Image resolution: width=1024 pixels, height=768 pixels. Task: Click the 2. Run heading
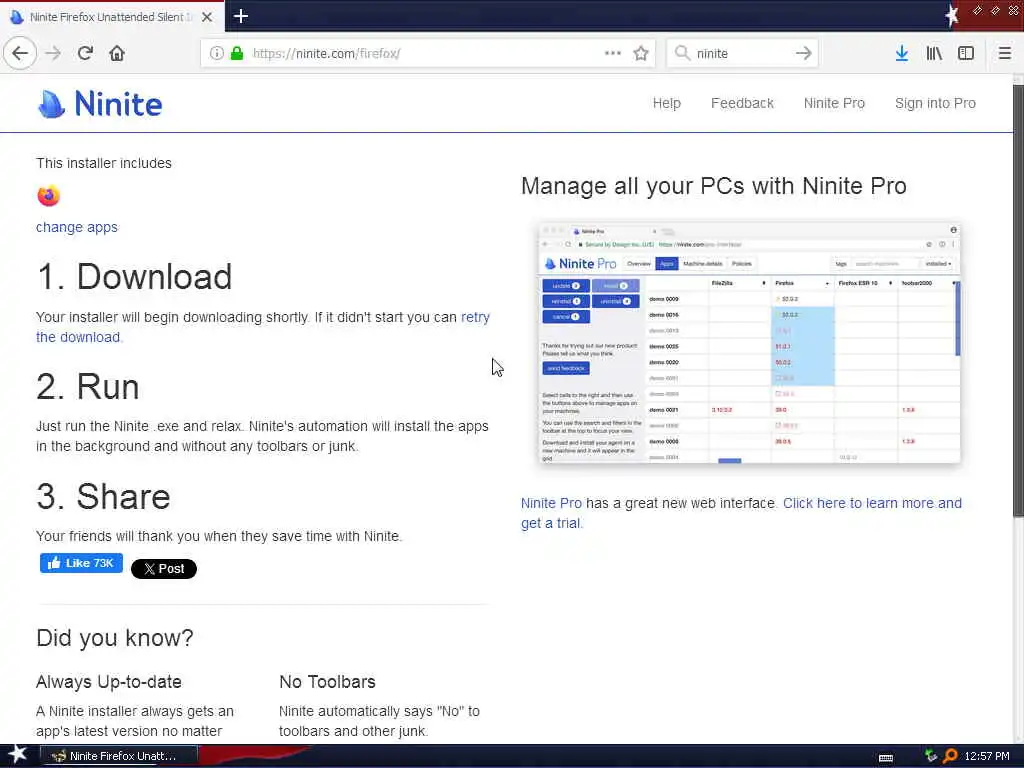(x=88, y=386)
